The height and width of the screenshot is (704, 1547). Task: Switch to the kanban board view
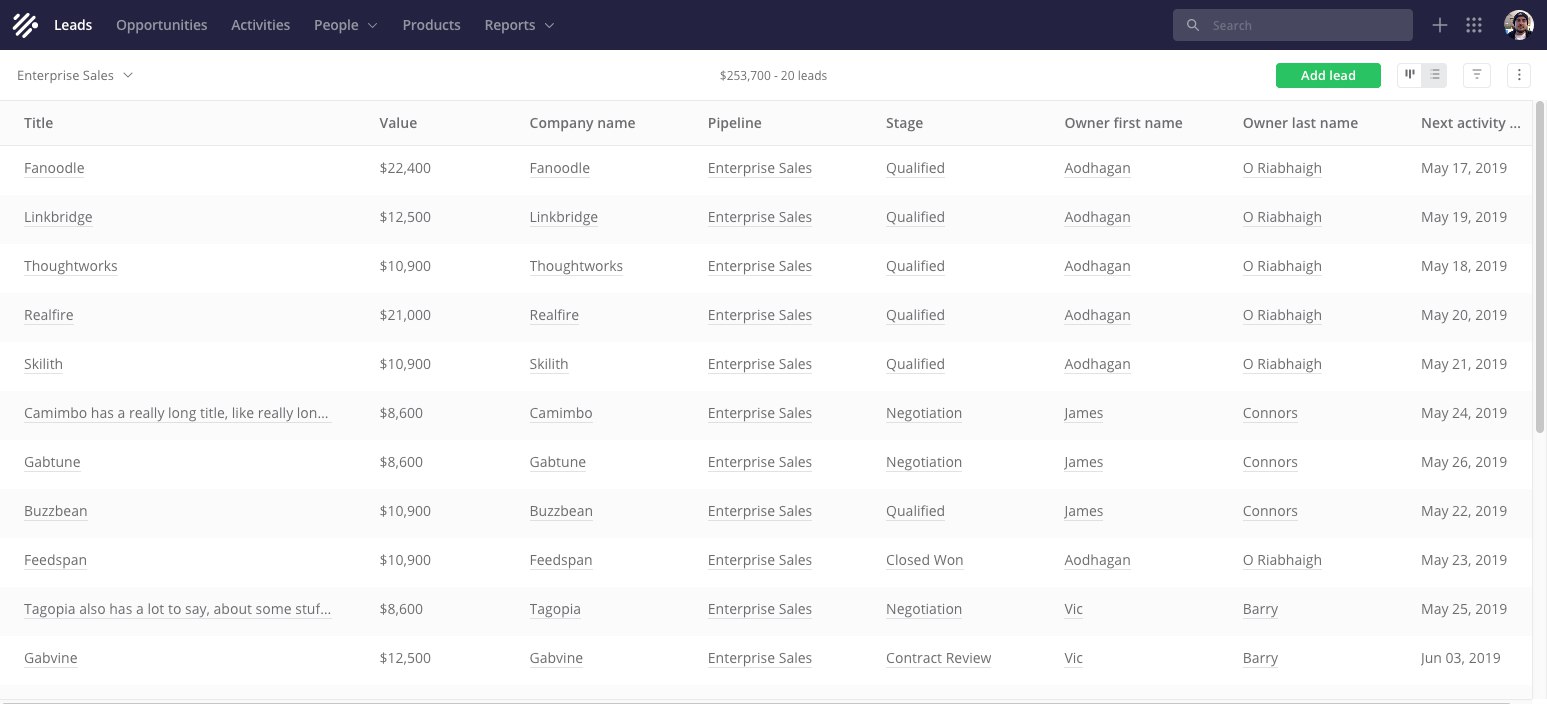(1410, 75)
